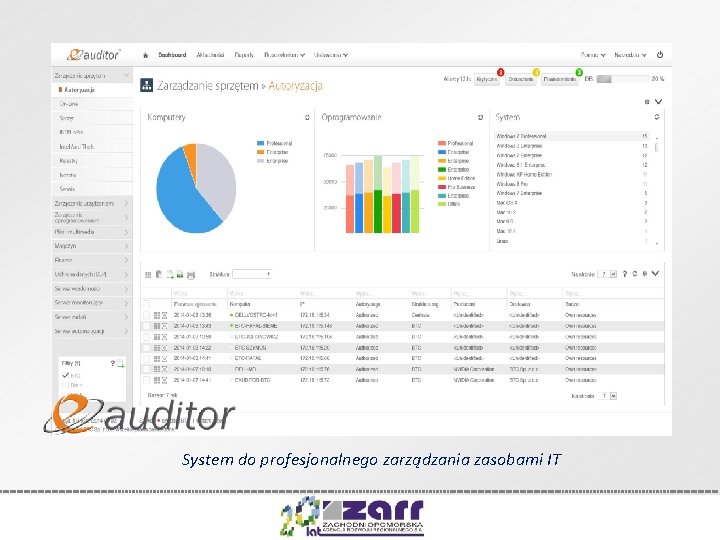The image size is (720, 540).
Task: Click the Powiadomienia alerts button
Action: pos(559,79)
